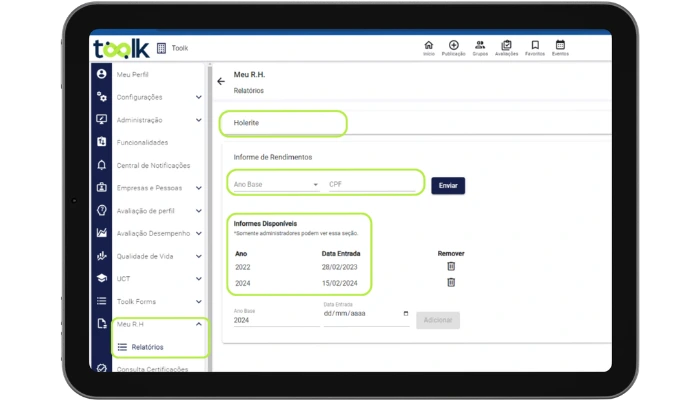Collapse the Meu R.H sidebar section
This screenshot has width=700, height=400.
point(198,324)
